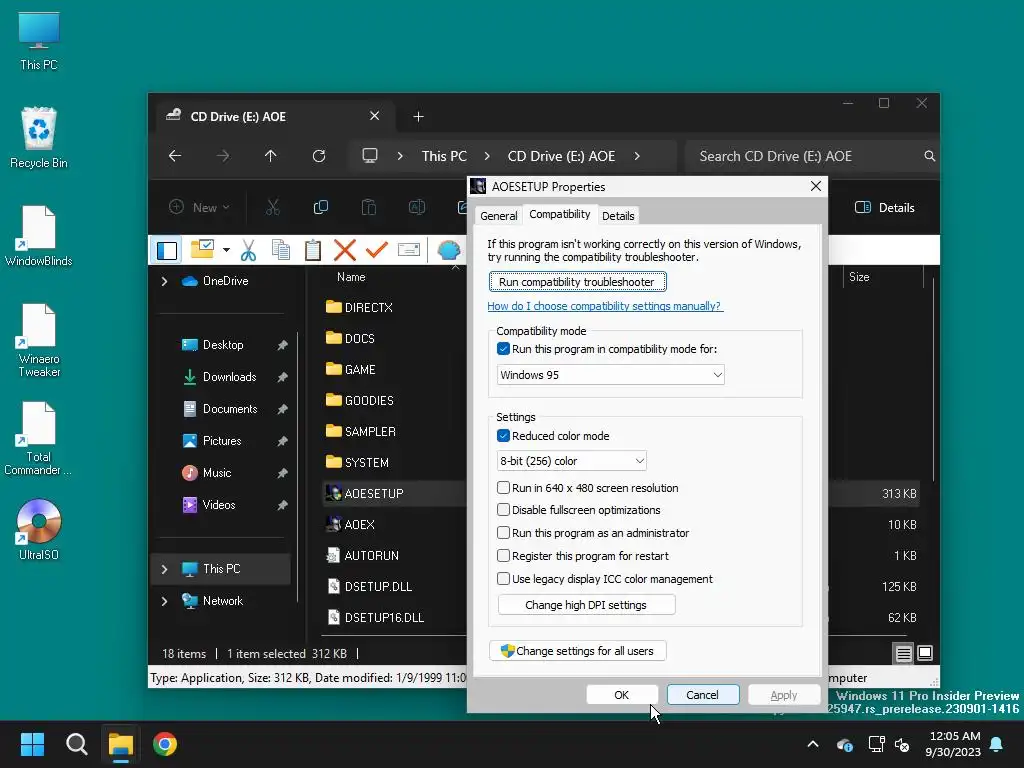
Task: Click Change settings for all users
Action: [577, 650]
